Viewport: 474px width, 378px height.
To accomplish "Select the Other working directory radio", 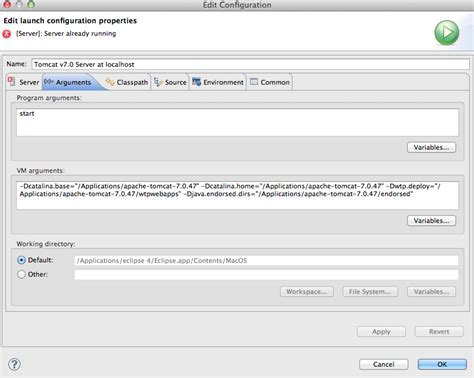I will [21, 274].
